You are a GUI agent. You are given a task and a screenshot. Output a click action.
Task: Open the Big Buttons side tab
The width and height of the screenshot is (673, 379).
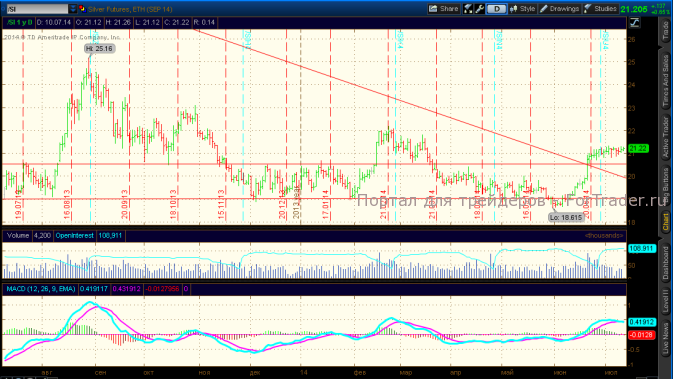tap(665, 185)
